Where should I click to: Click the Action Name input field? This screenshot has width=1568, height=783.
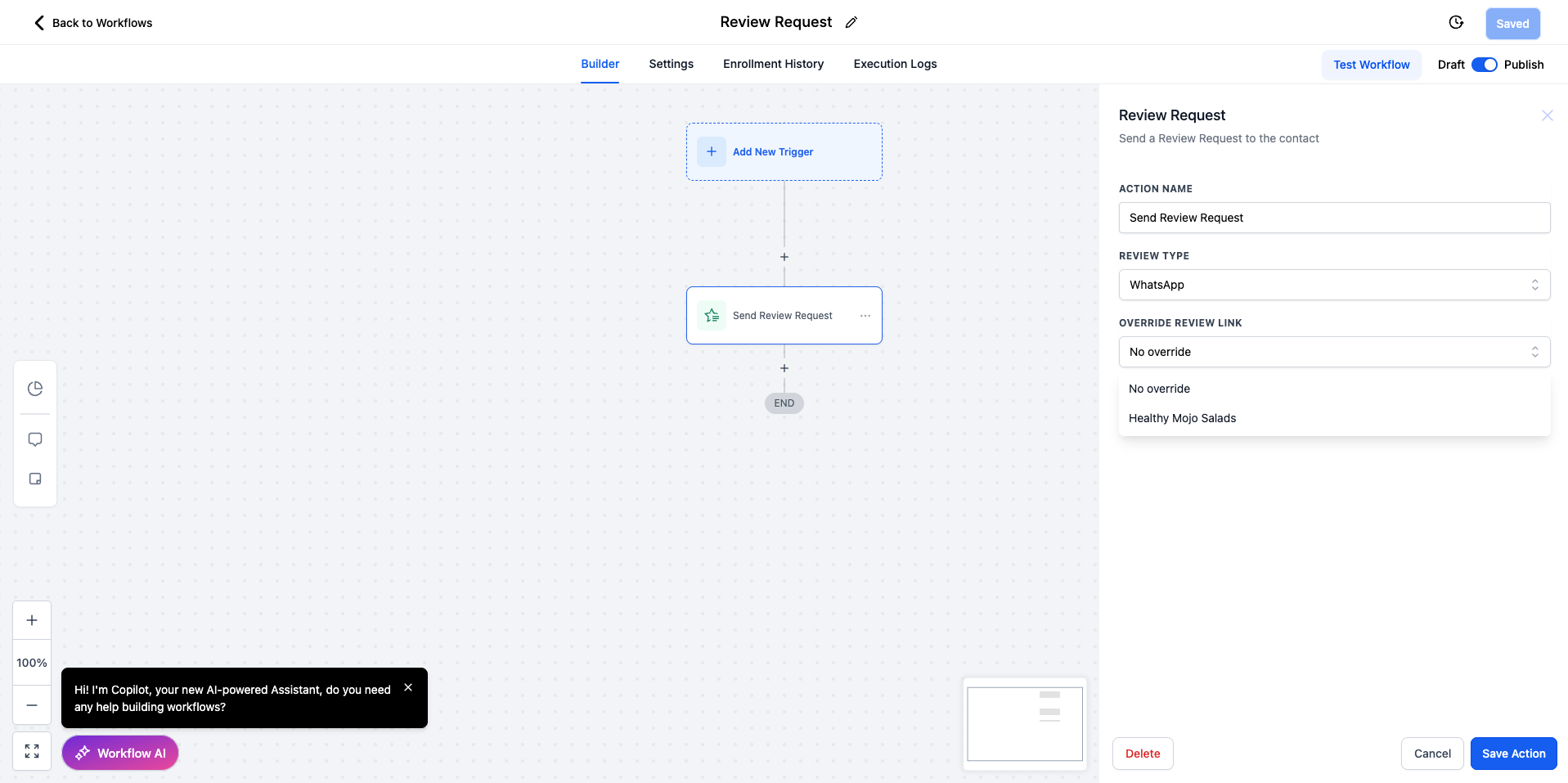click(1334, 218)
